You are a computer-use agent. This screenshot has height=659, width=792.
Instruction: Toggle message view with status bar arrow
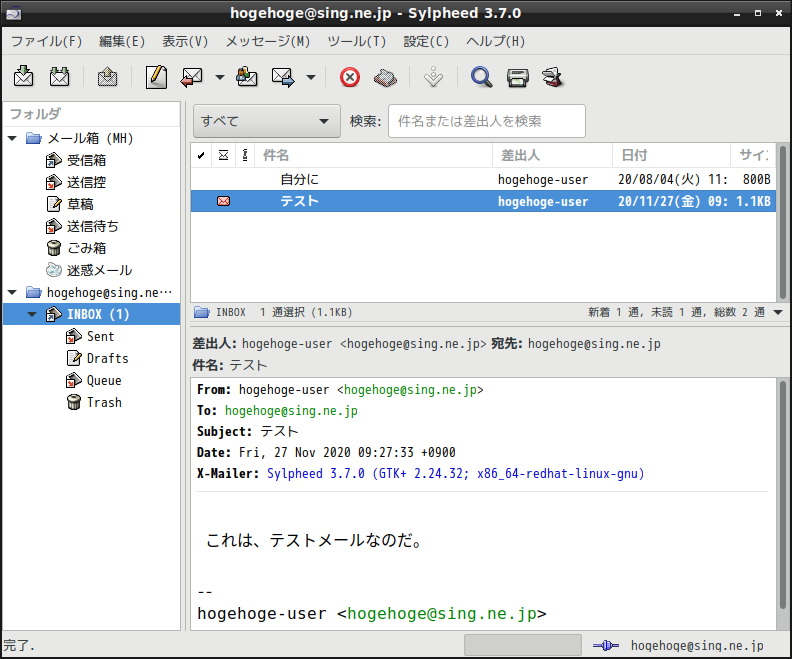[x=778, y=313]
